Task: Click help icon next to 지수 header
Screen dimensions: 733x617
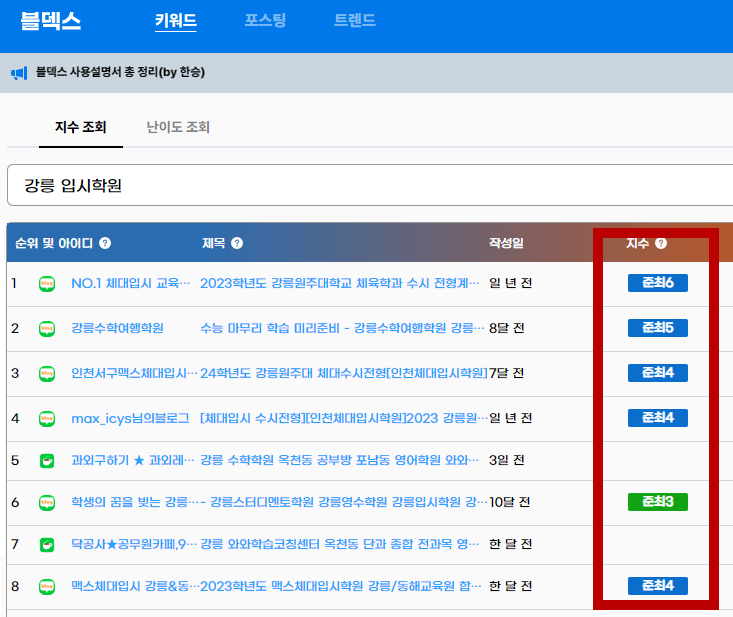Action: pyautogui.click(x=661, y=243)
